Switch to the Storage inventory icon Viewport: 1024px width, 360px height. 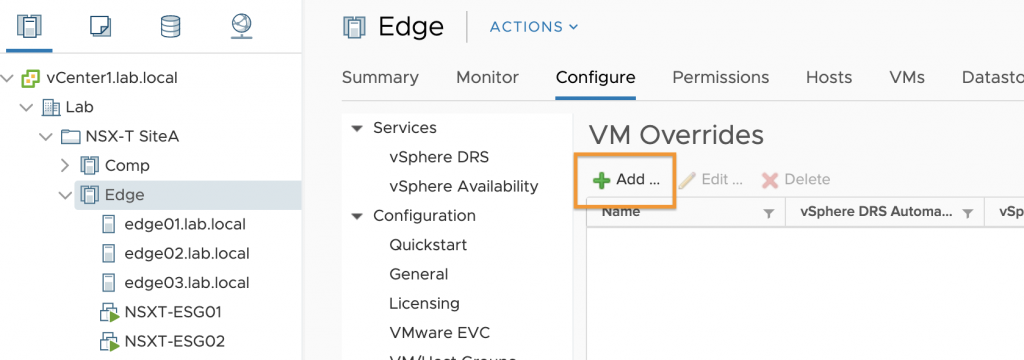tap(170, 25)
